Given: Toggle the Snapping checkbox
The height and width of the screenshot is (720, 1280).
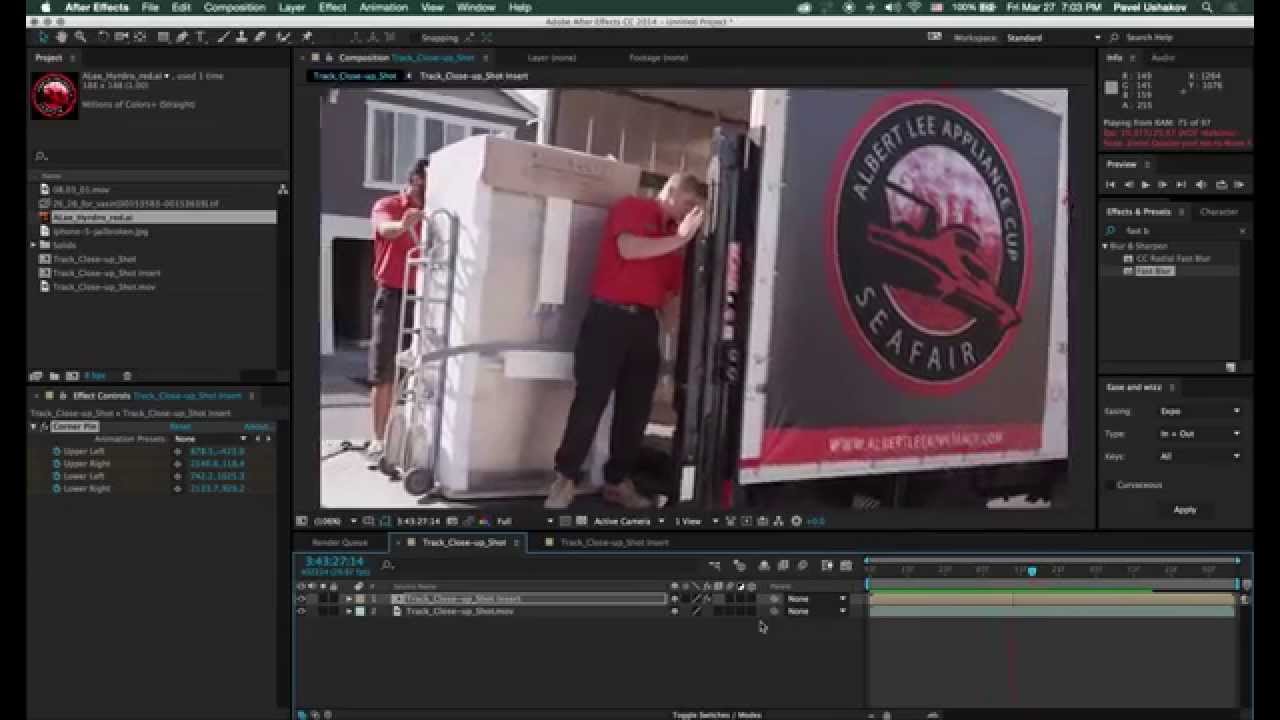Looking at the screenshot, I should click(414, 38).
